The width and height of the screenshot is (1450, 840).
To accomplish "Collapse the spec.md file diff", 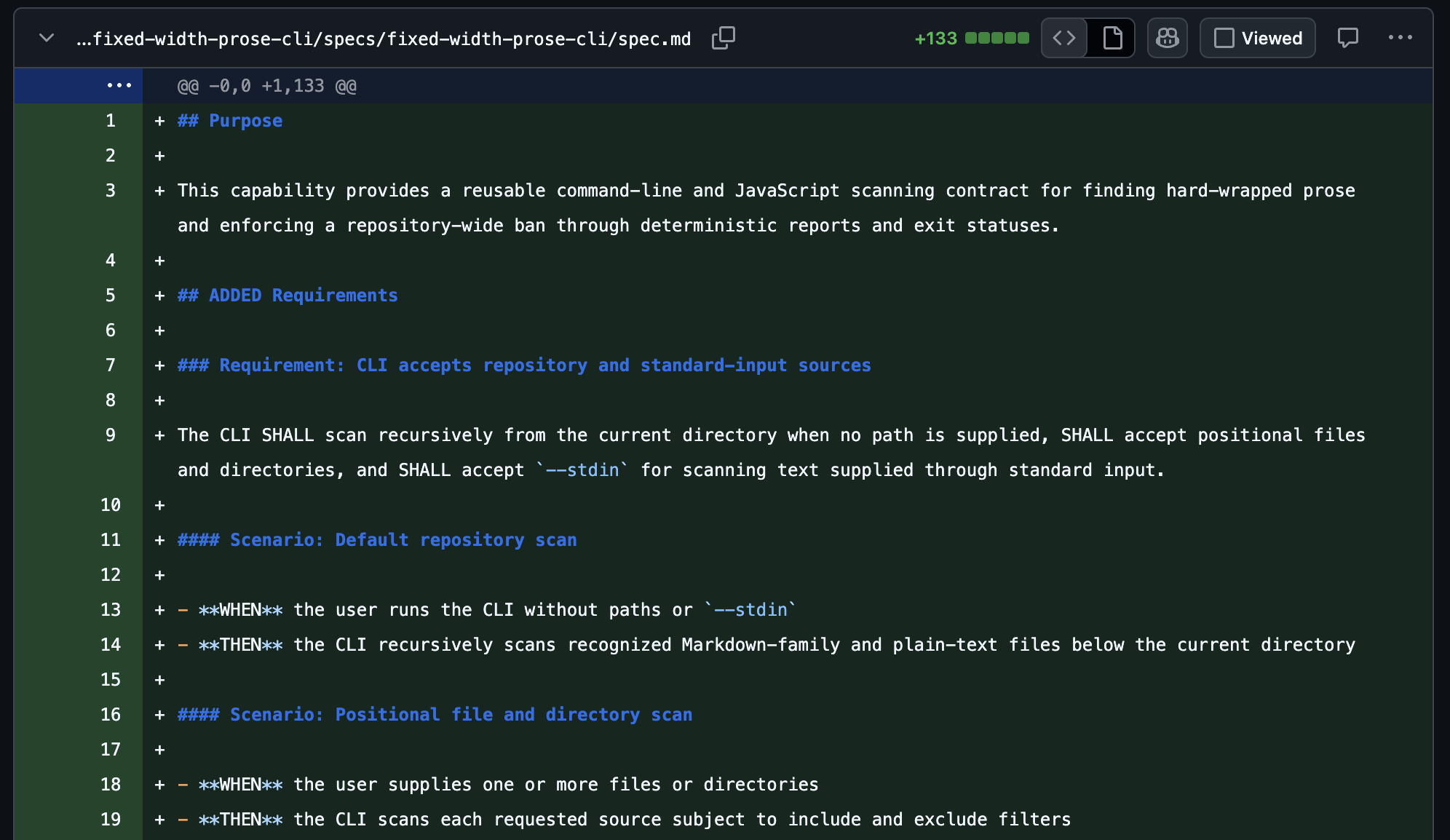I will pyautogui.click(x=47, y=38).
